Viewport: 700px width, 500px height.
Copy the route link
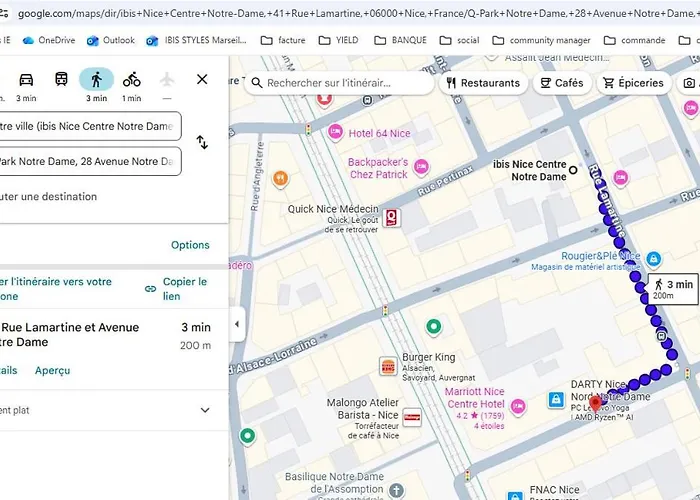click(177, 289)
